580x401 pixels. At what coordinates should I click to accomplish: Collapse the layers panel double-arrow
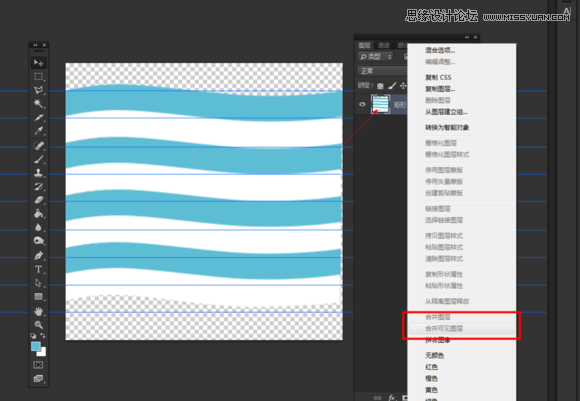pos(467,37)
